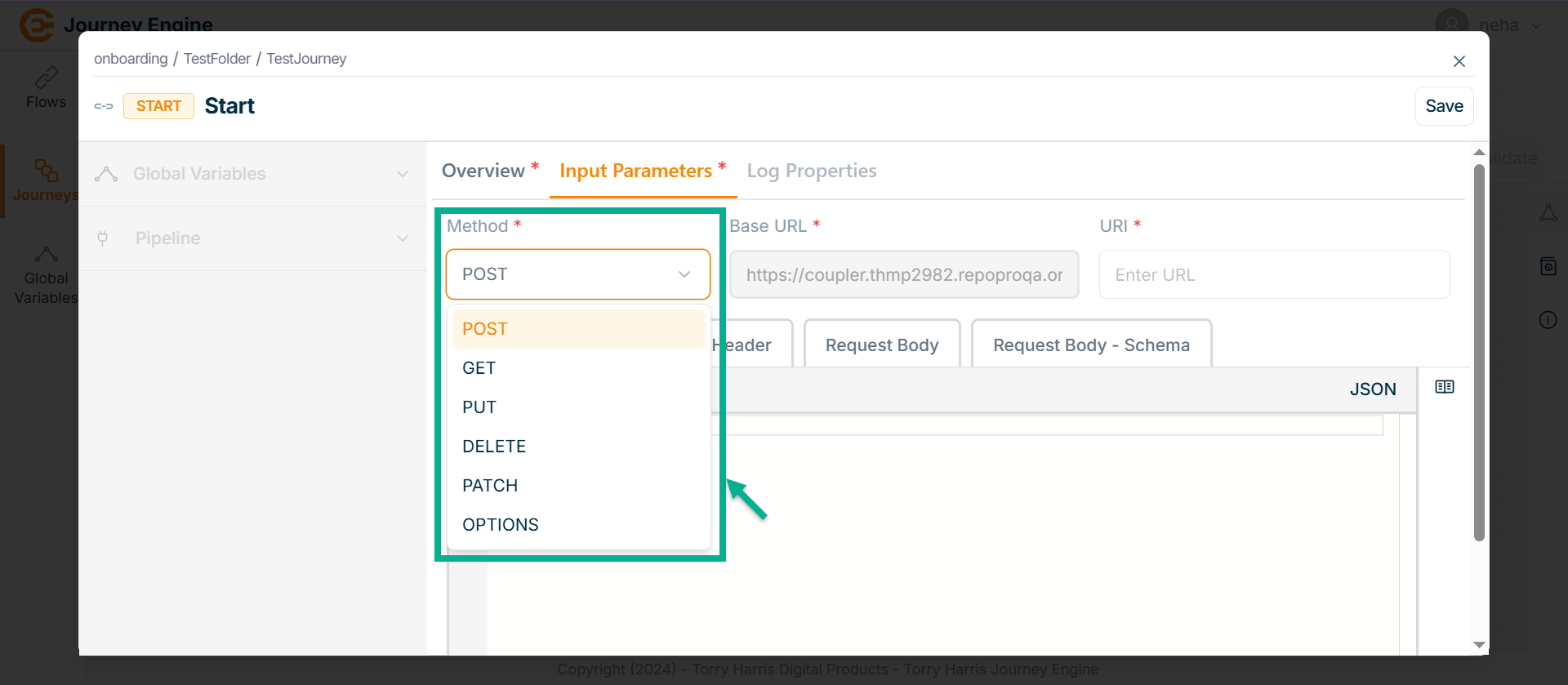The height and width of the screenshot is (685, 1568).
Task: Close the Start dialog with X
Action: (1459, 61)
